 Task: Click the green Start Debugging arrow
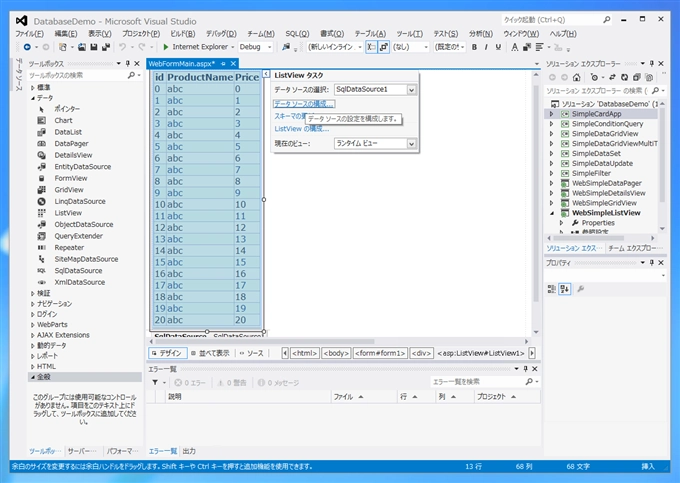(x=166, y=47)
